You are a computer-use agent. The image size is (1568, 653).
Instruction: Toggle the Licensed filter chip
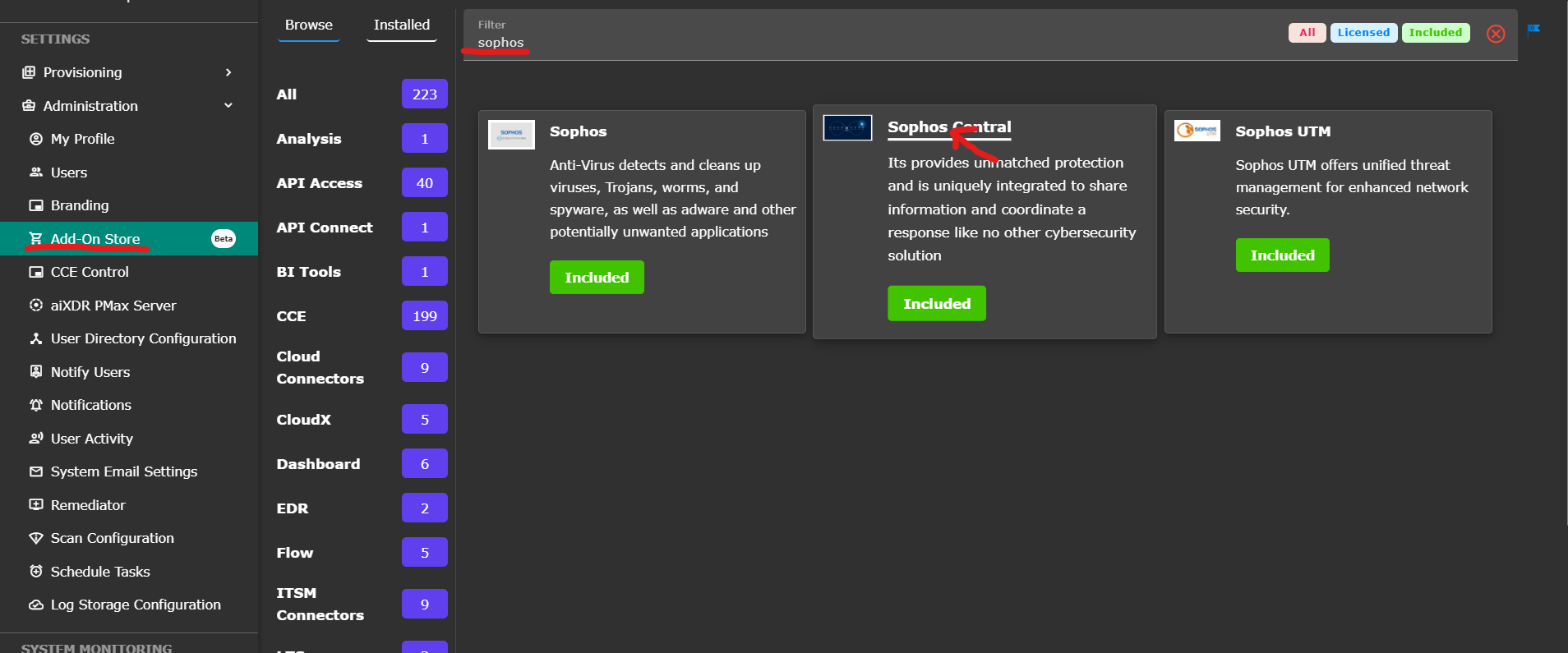pyautogui.click(x=1363, y=33)
